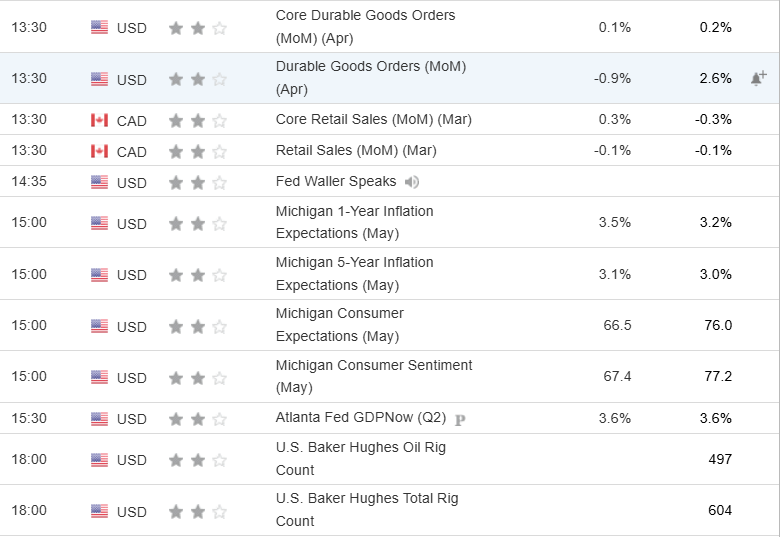Viewport: 783px width, 537px height.
Task: Click the alert bell icon on Durable Goods Orders row
Action: (x=758, y=78)
